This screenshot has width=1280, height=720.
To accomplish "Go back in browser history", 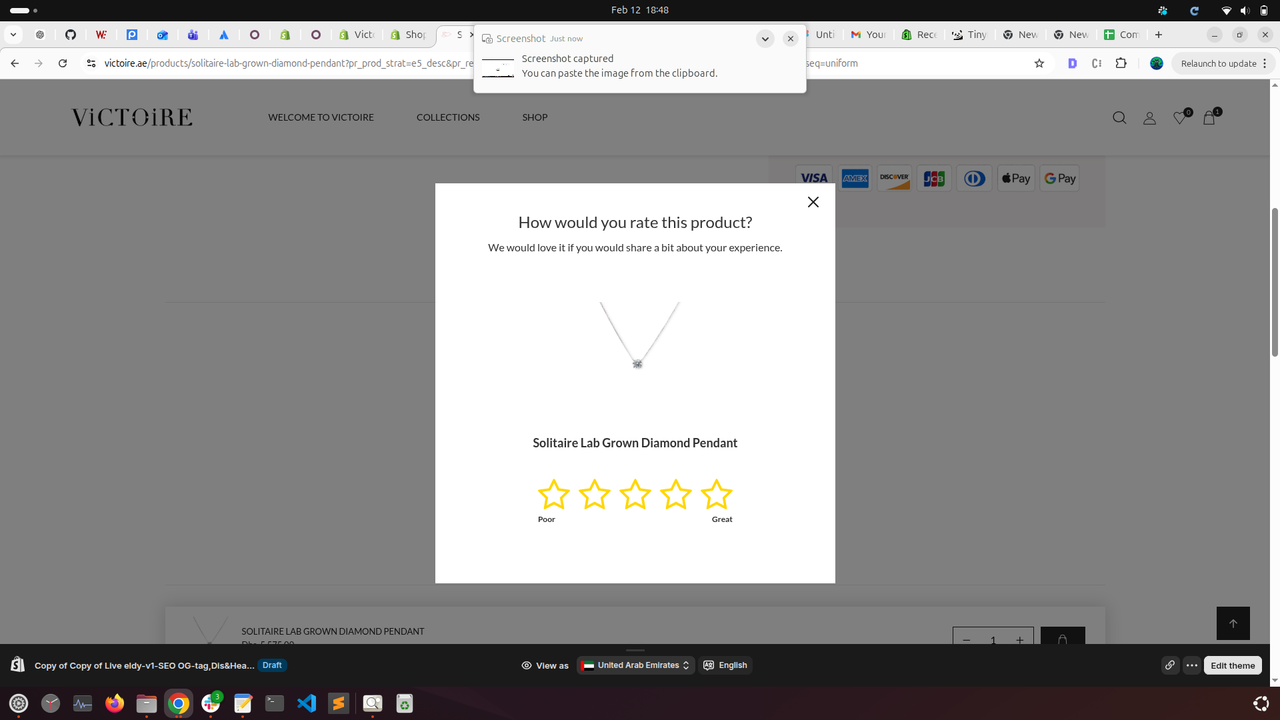I will click(x=14, y=63).
